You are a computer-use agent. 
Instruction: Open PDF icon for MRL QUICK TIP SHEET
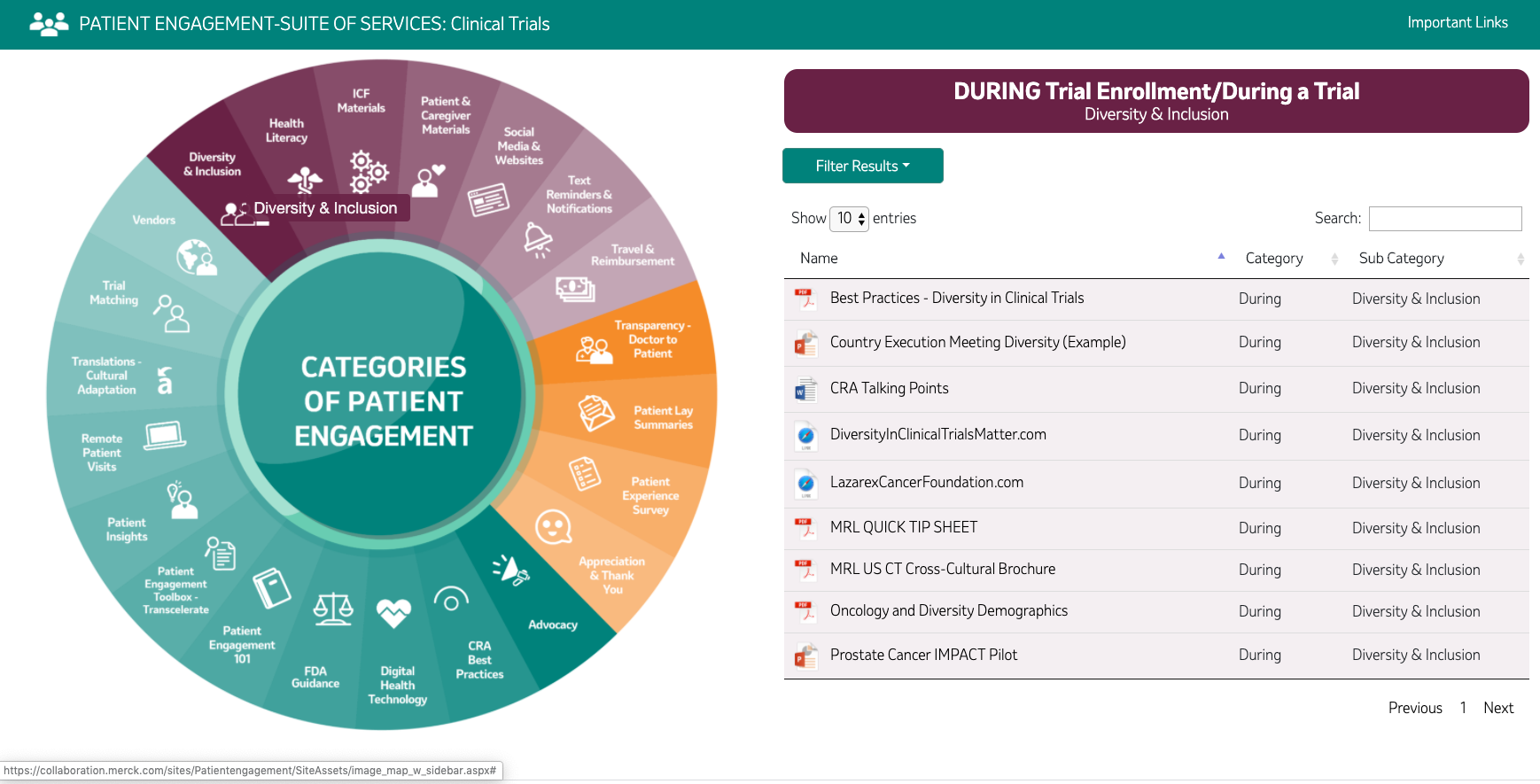point(805,528)
